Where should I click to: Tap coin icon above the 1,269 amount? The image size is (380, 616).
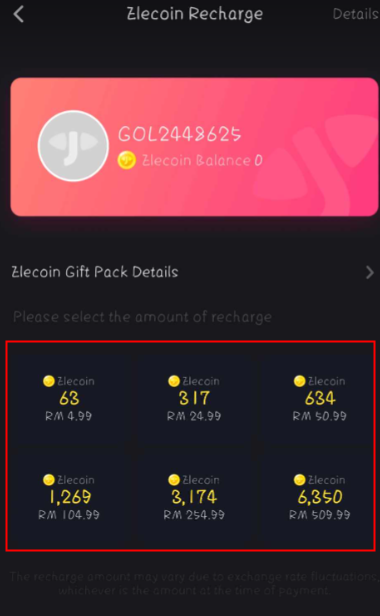pyautogui.click(x=49, y=480)
